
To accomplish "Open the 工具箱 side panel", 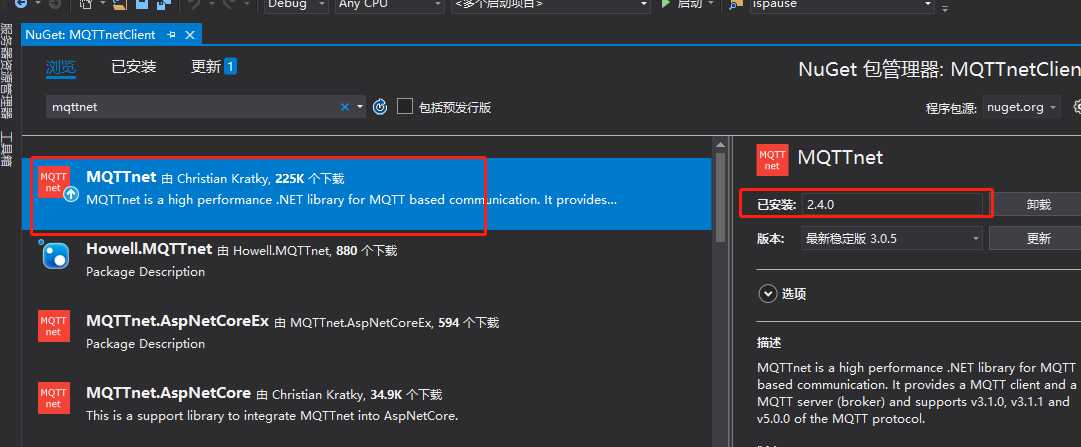I will (6, 150).
